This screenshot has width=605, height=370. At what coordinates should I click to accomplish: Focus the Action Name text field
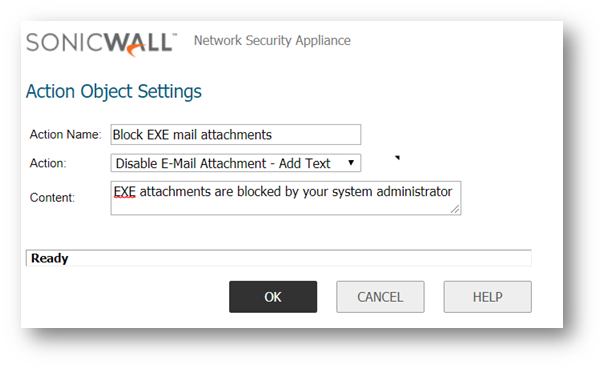point(236,135)
